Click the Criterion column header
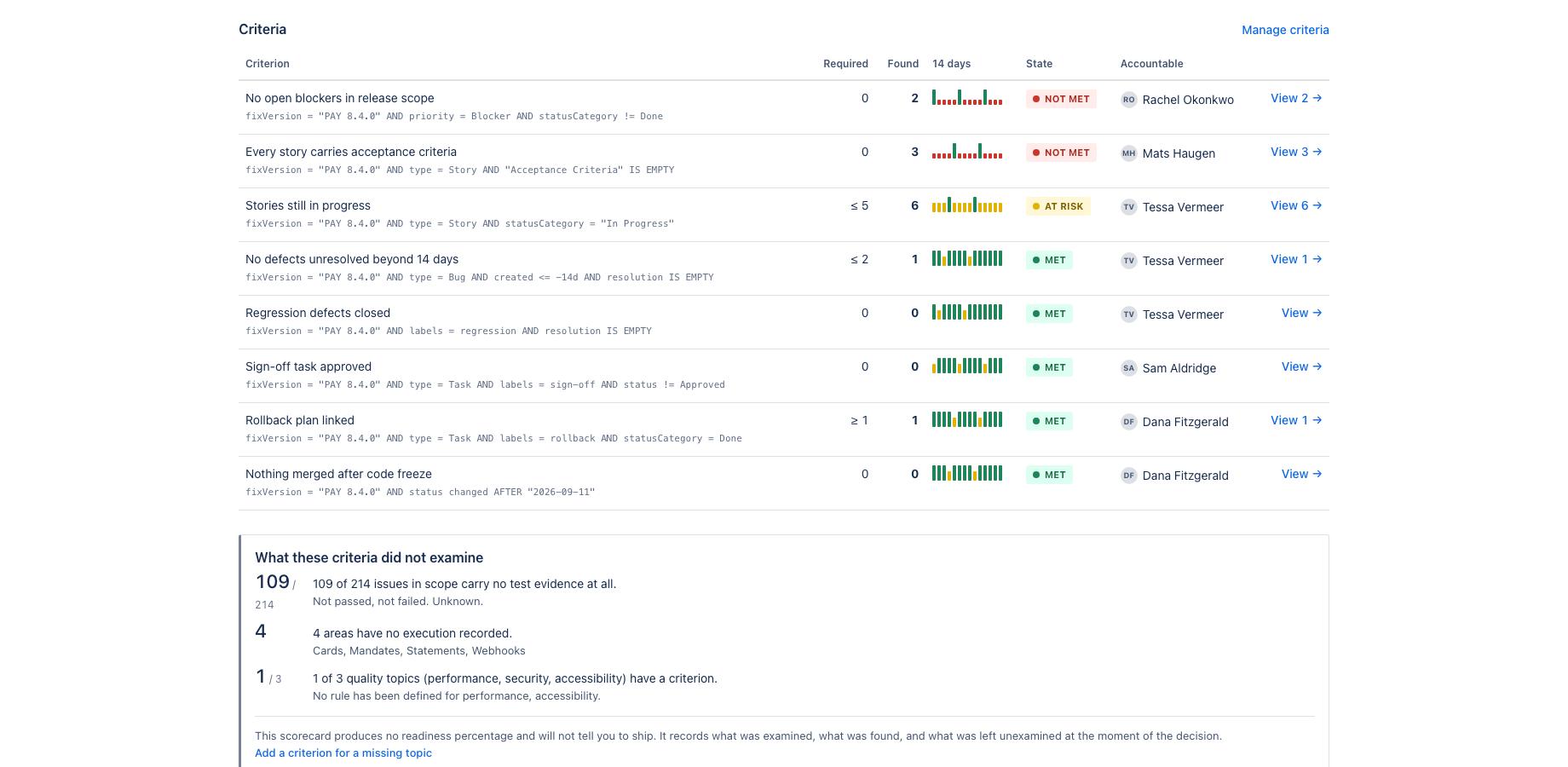The height and width of the screenshot is (767, 1568). coord(268,64)
